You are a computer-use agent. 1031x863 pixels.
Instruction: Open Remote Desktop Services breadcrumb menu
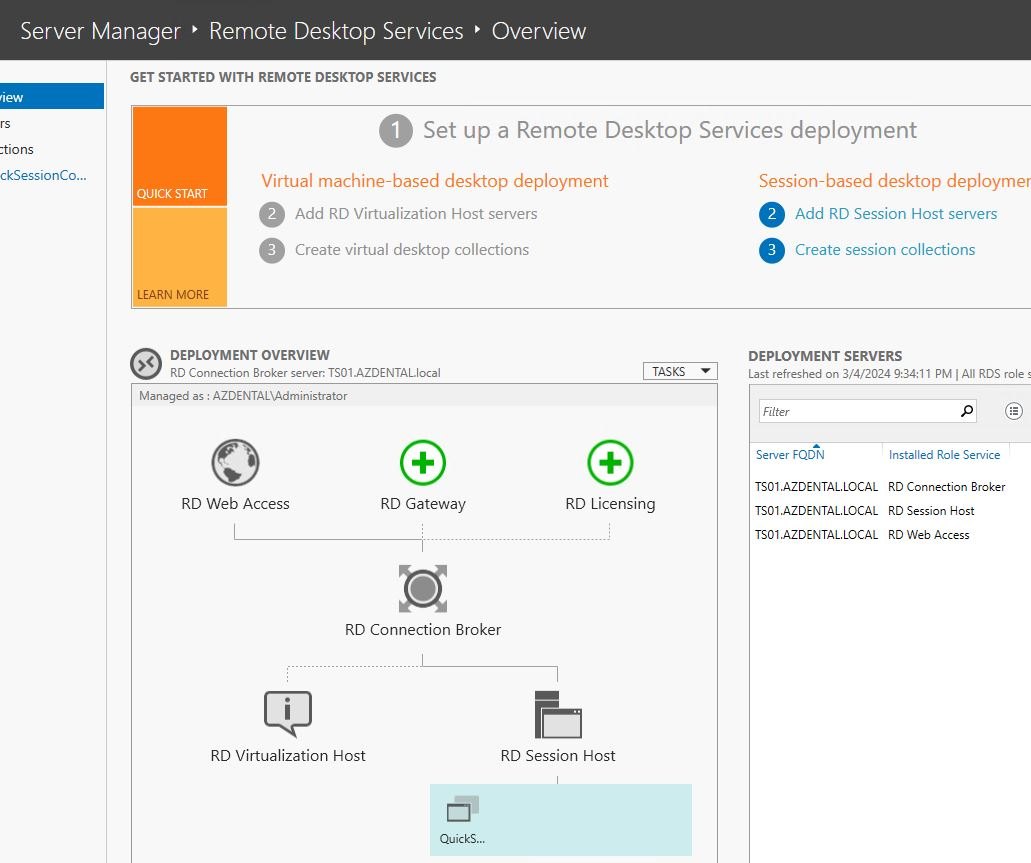coord(336,31)
